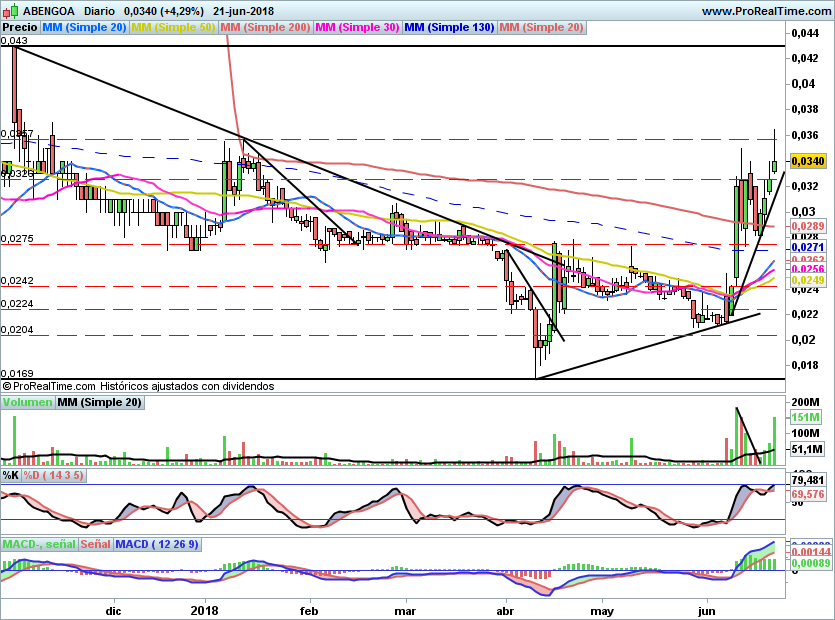Click the 0,0249 moving average value tag
The height and width of the screenshot is (620, 835).
click(808, 280)
